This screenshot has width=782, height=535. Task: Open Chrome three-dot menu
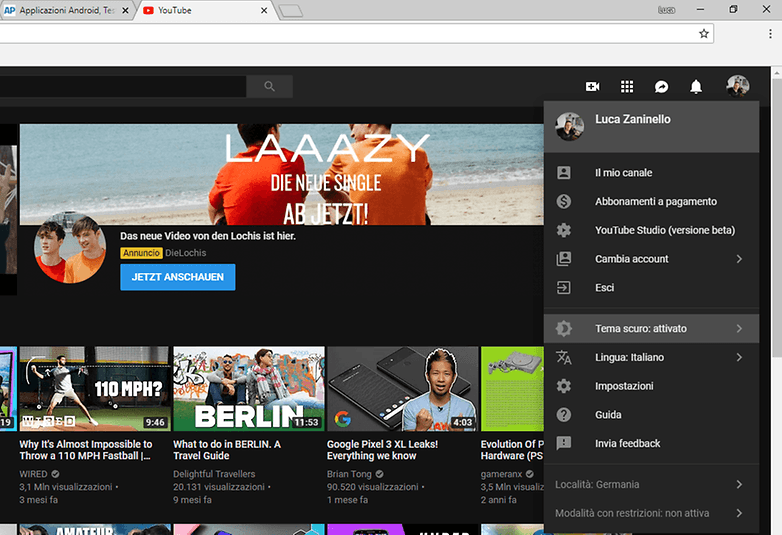point(771,33)
